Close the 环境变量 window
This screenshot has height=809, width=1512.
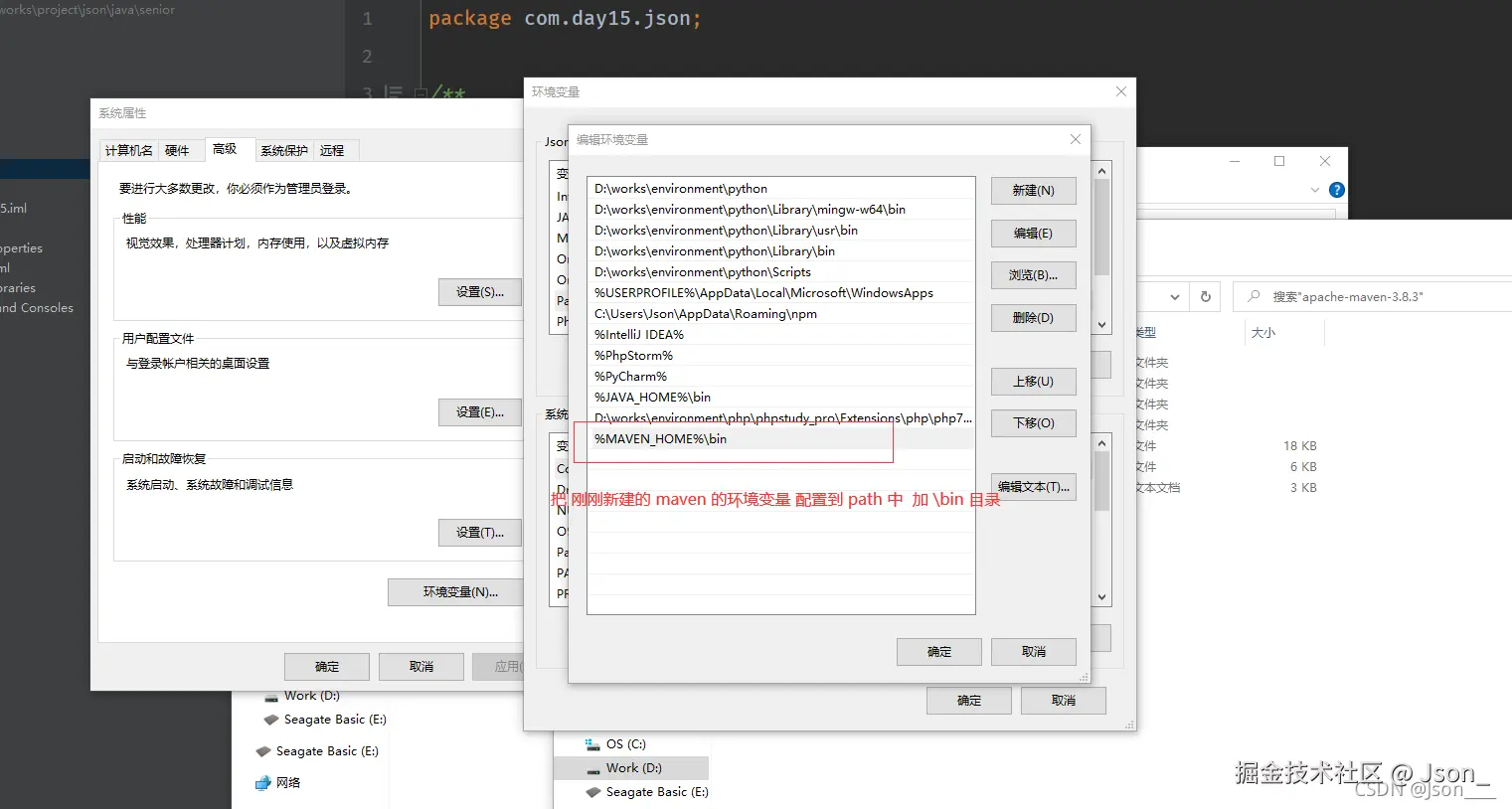click(x=1121, y=91)
